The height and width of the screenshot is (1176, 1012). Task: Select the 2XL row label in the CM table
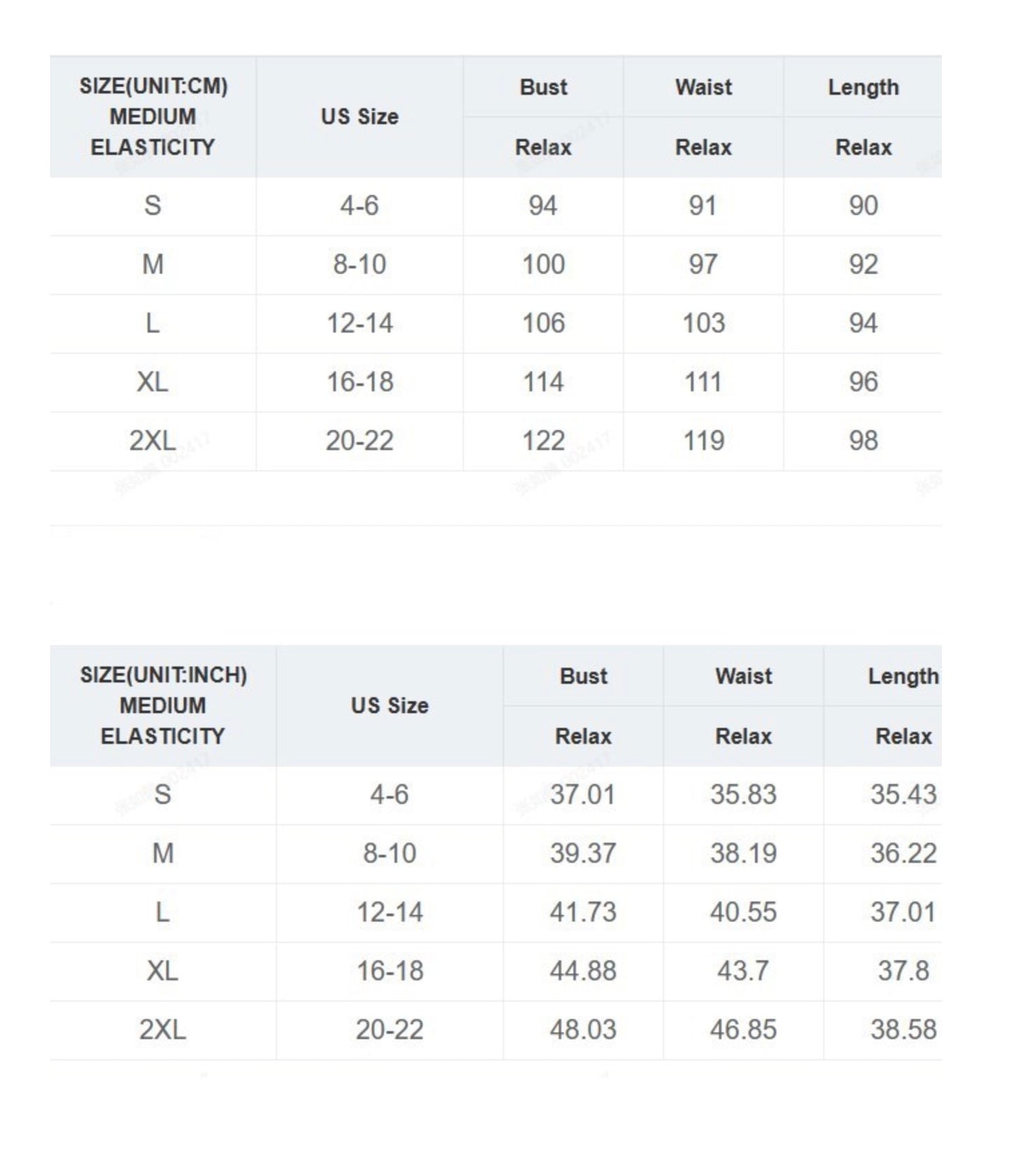click(153, 441)
